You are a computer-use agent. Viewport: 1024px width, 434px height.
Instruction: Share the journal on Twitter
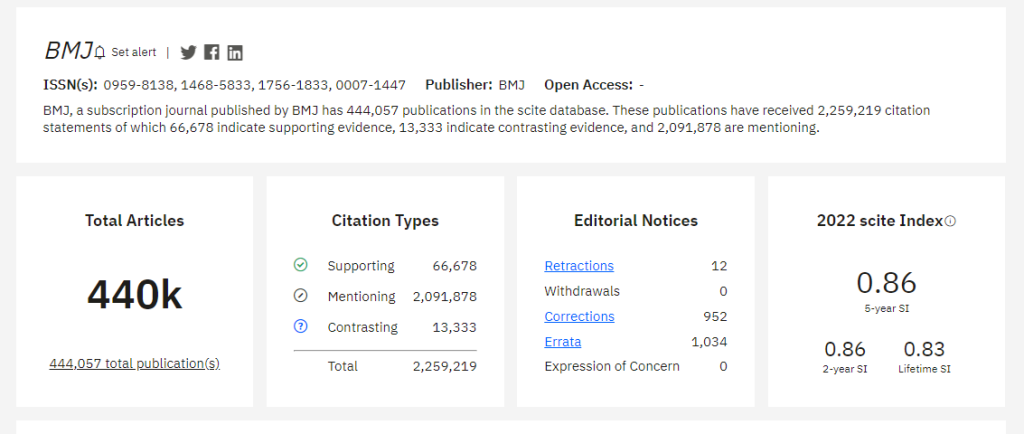(188, 53)
